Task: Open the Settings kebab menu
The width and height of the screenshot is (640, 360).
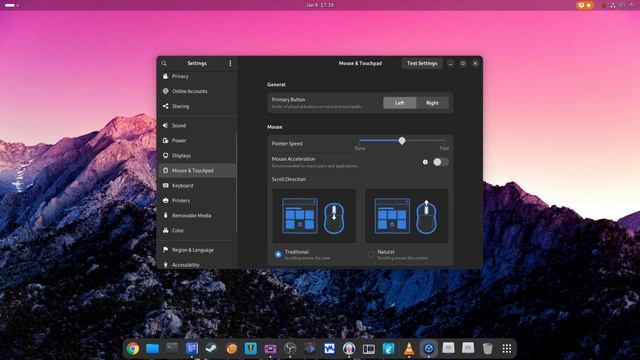Action: point(230,63)
